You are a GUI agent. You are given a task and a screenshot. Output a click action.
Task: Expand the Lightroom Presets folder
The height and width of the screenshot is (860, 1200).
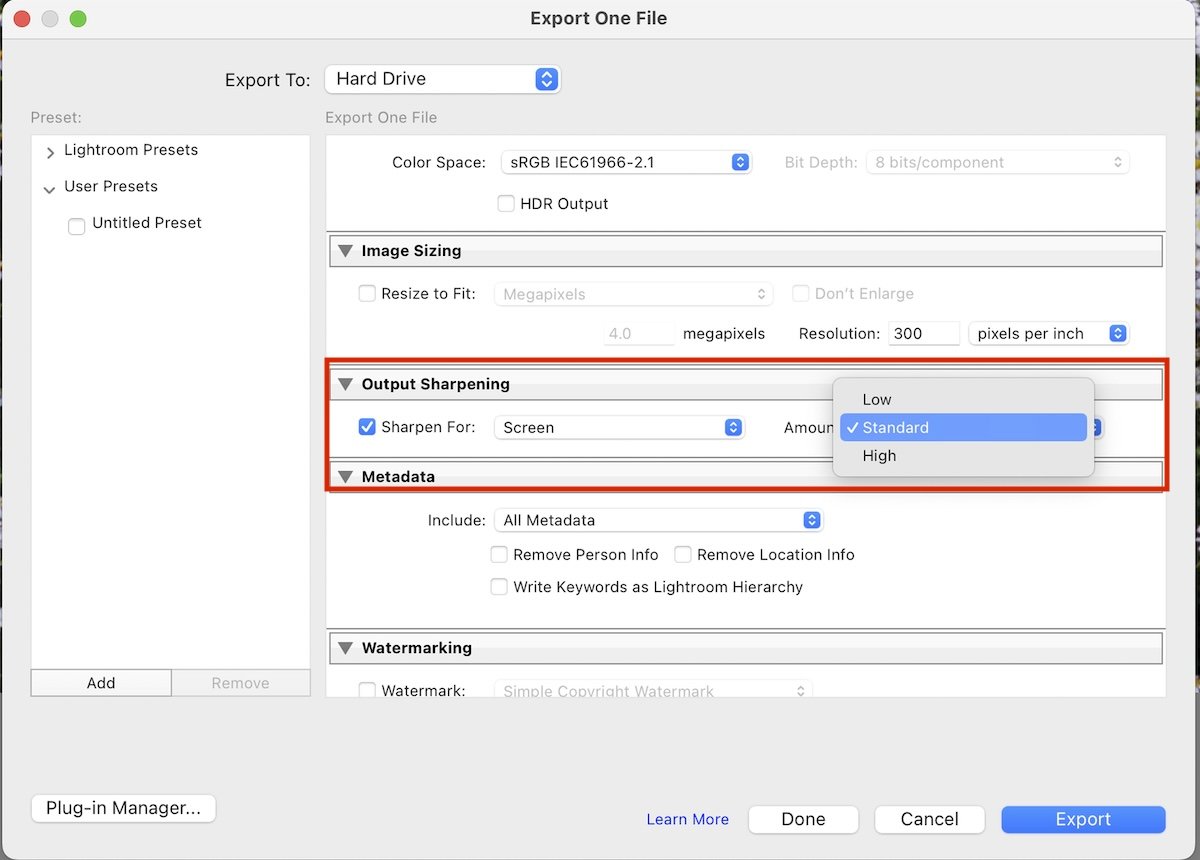(x=48, y=150)
